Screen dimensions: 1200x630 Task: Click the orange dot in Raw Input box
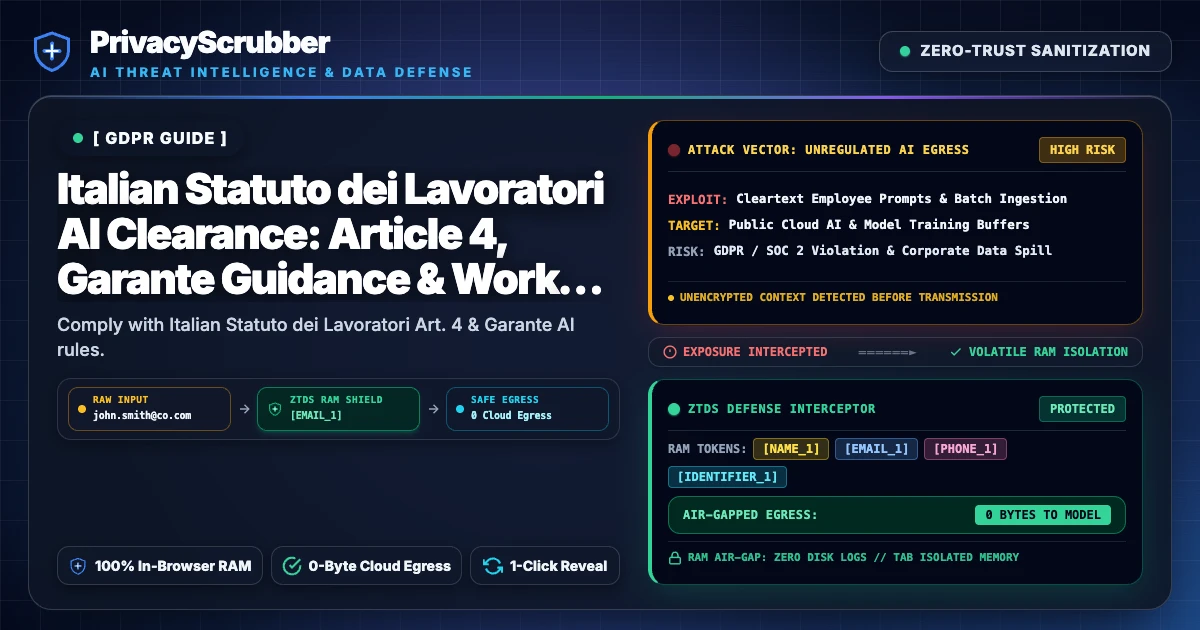[81, 409]
